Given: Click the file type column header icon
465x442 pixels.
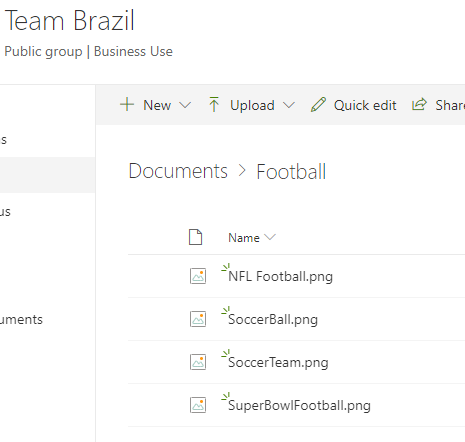Looking at the screenshot, I should [x=195, y=237].
